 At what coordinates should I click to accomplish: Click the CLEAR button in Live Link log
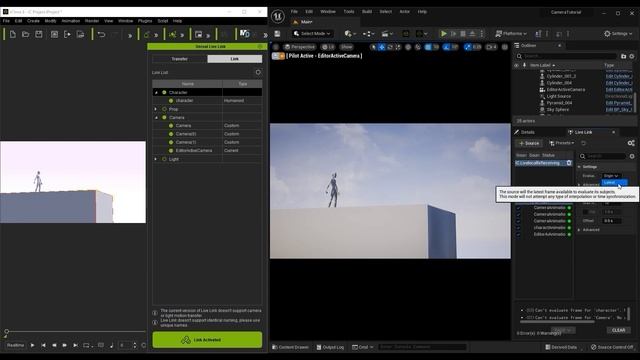(618, 330)
